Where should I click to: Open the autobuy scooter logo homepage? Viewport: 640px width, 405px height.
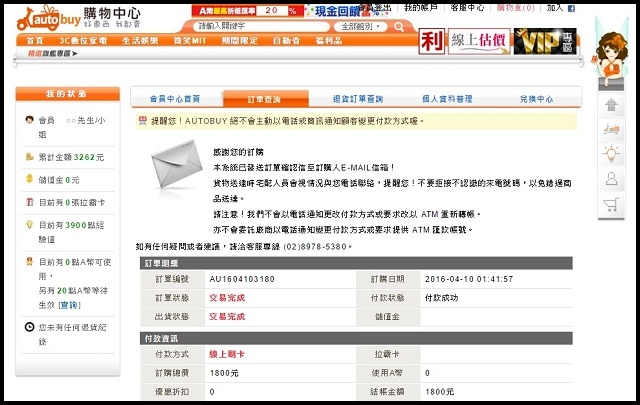pos(48,18)
